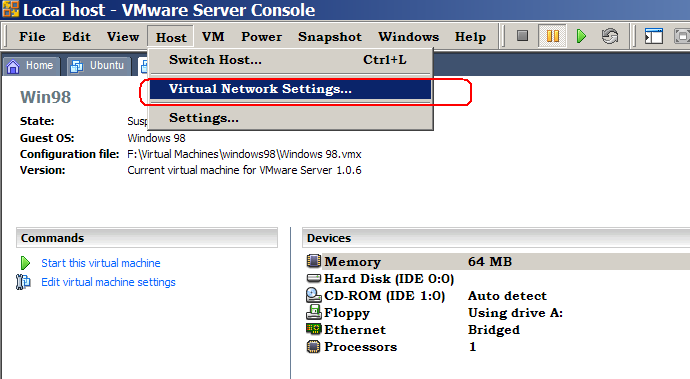This screenshot has height=379, width=690.
Task: Select the Hard Disk (IDE 0:0) row
Action: tap(497, 279)
